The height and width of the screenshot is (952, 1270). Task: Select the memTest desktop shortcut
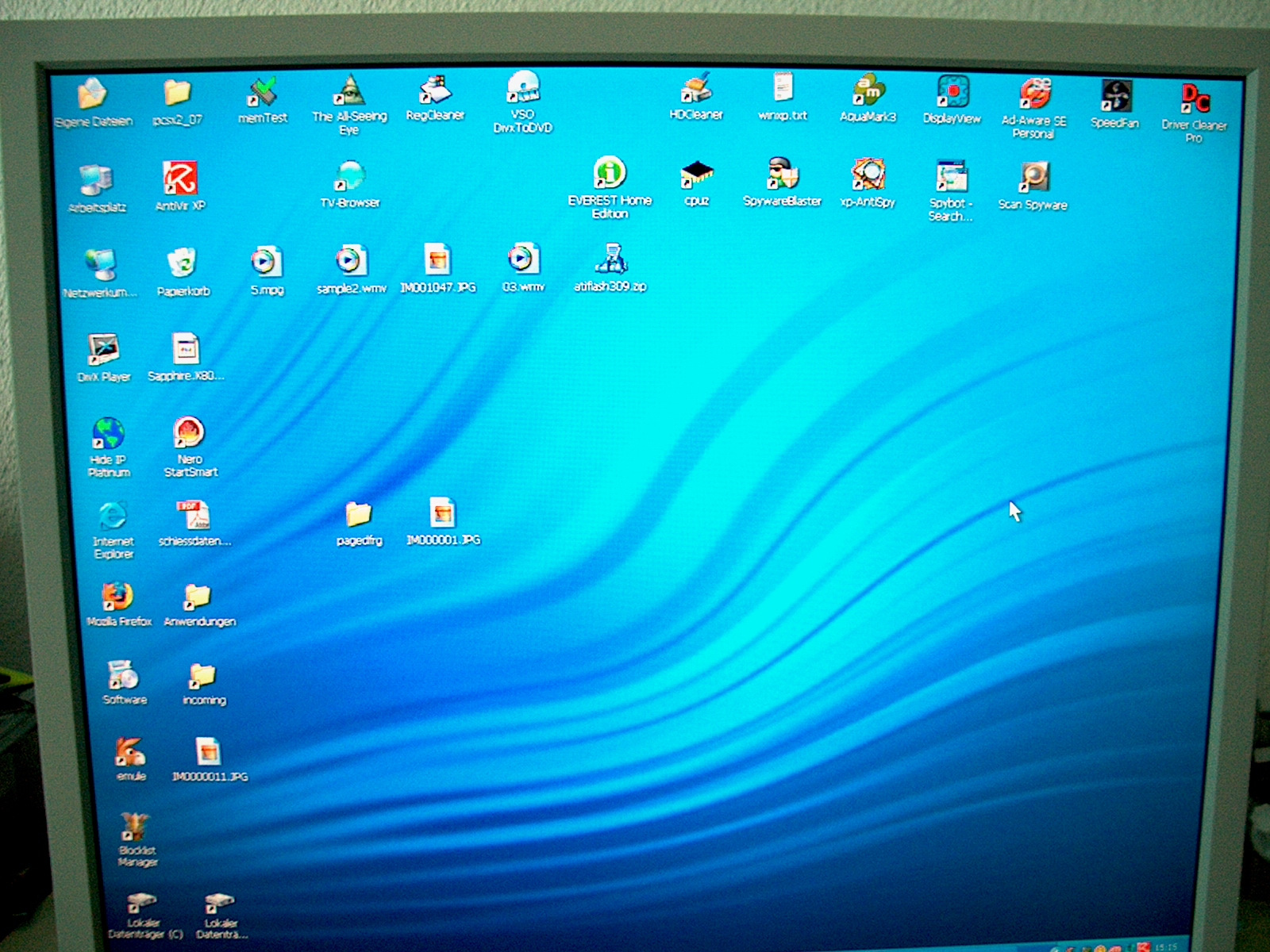point(263,96)
